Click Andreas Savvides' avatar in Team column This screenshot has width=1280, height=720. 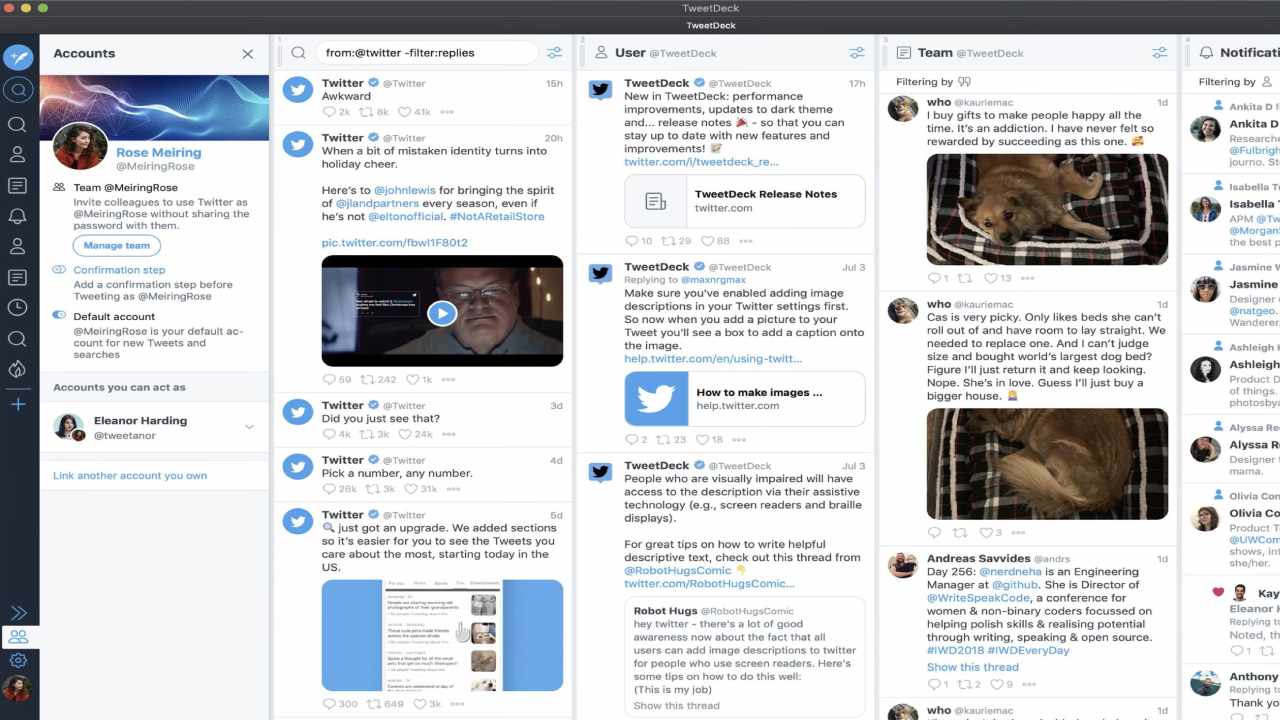tap(903, 565)
